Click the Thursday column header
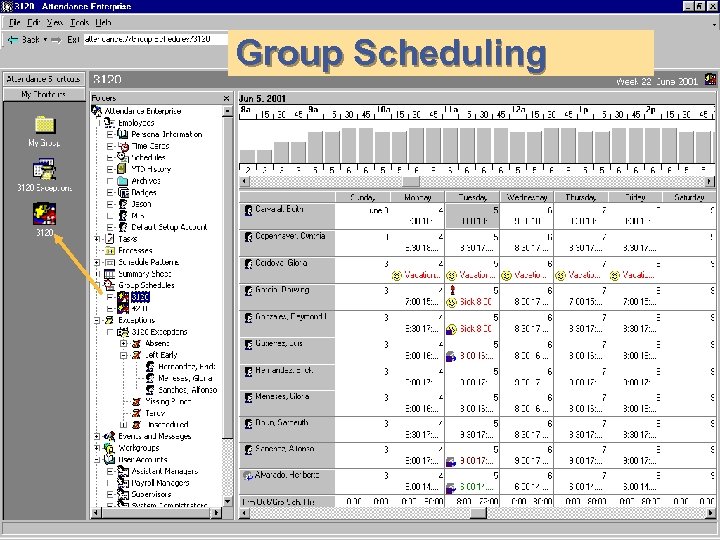720x540 pixels. pos(581,197)
